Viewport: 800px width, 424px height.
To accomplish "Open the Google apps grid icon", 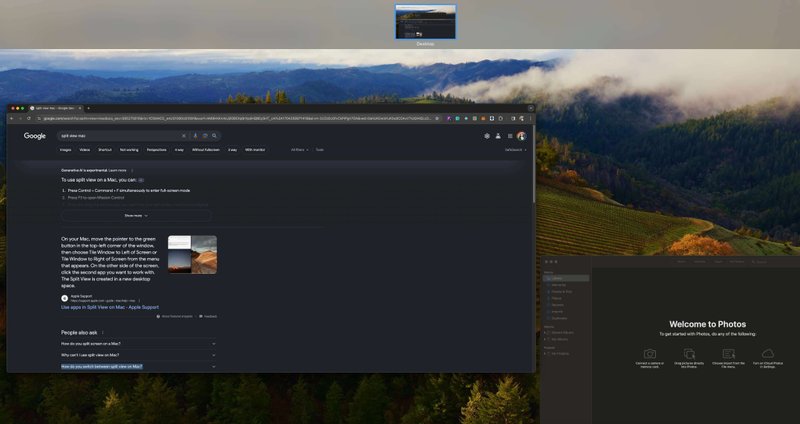I will (510, 136).
